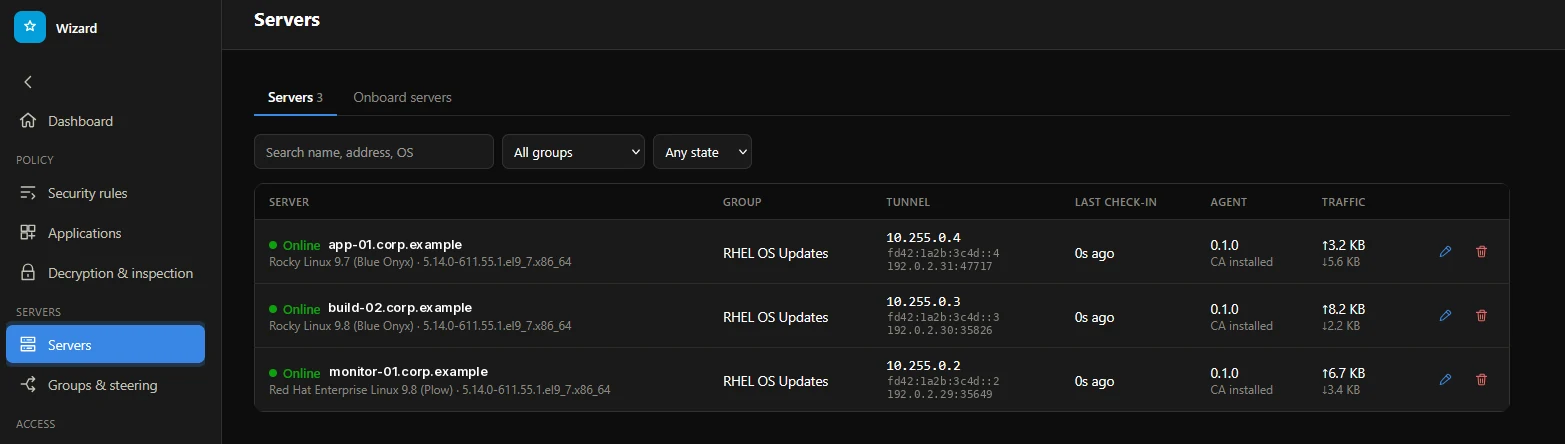Click the Servers icon in sidebar
1565x444 pixels.
28,345
